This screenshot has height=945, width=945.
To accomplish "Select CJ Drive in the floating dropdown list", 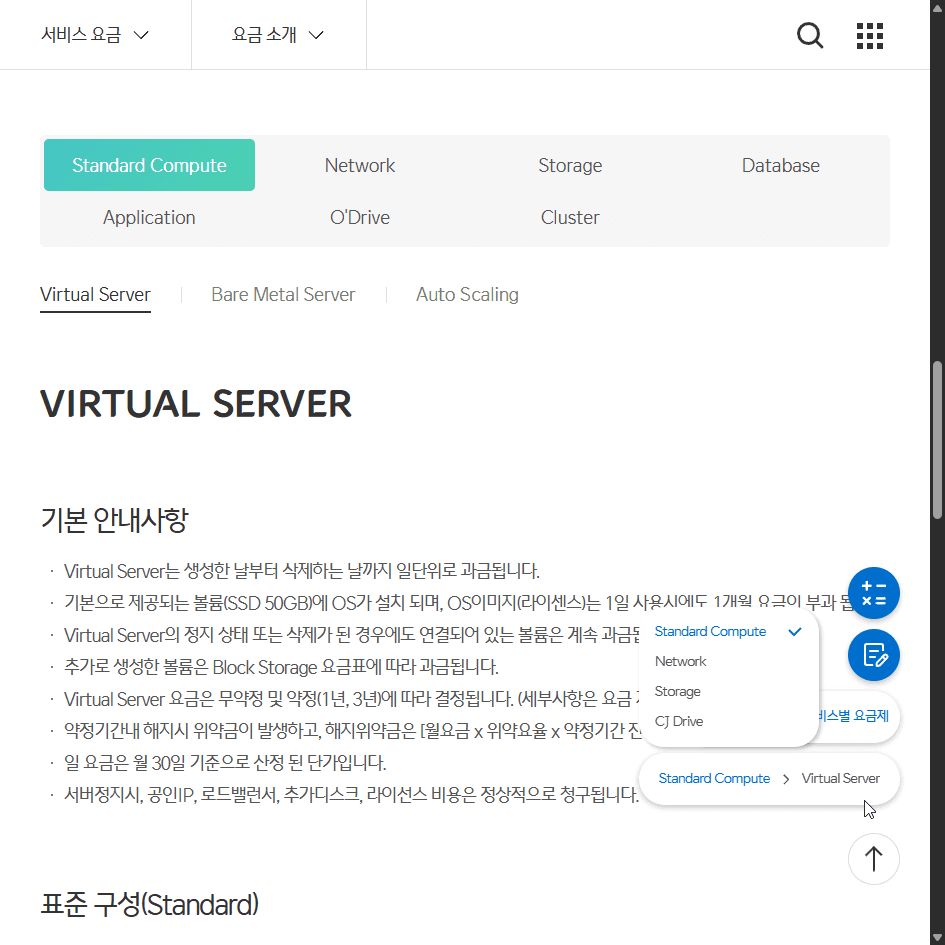I will 678,721.
